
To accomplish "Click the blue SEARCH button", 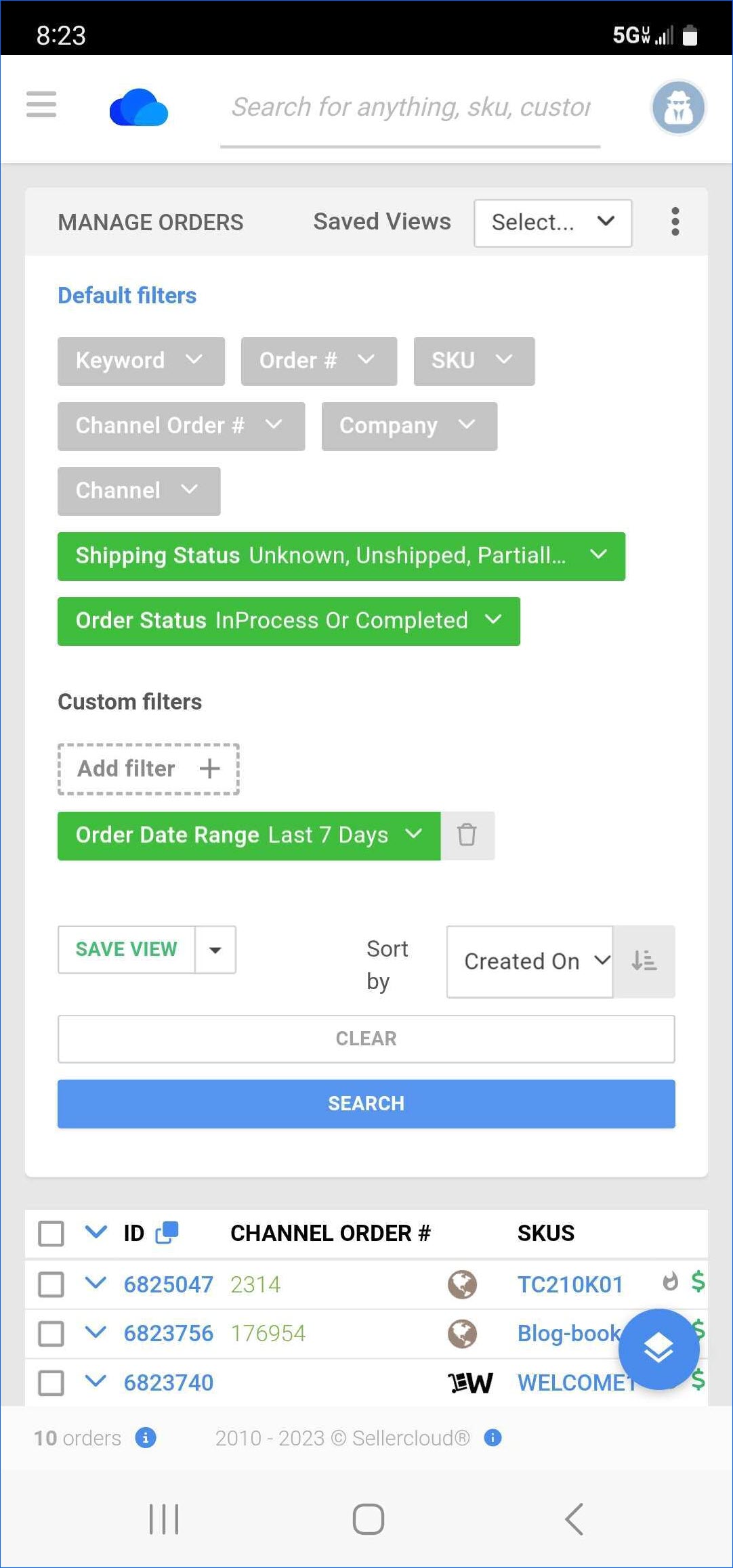I will click(x=366, y=1104).
